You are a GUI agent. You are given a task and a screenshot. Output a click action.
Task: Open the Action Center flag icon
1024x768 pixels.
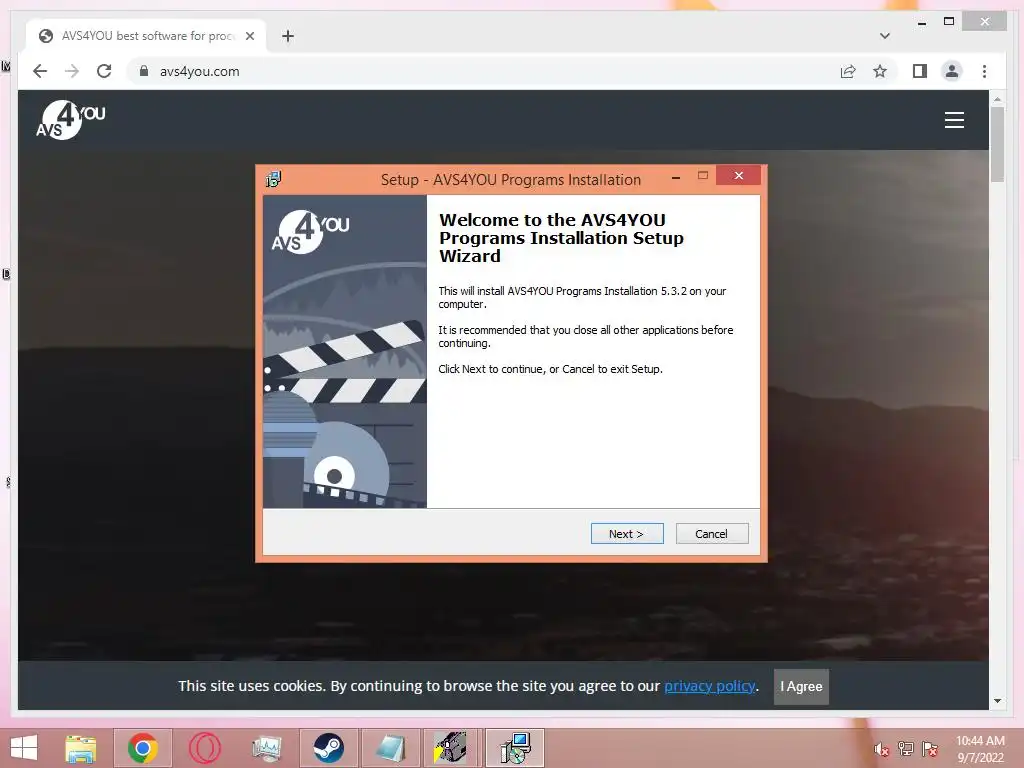[930, 749]
